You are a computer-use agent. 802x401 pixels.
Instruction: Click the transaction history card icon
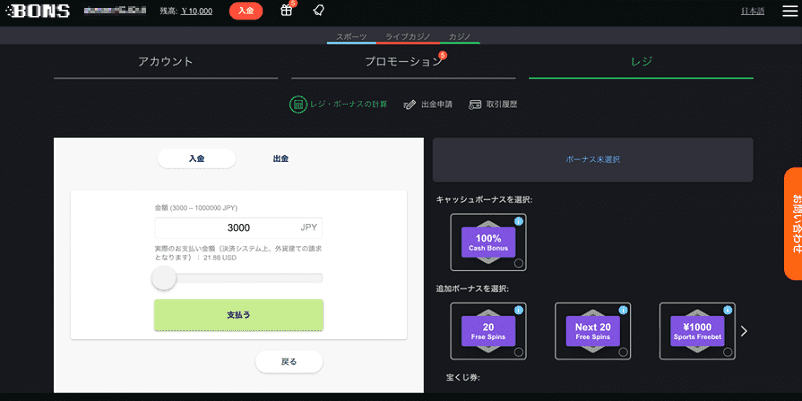click(x=475, y=104)
